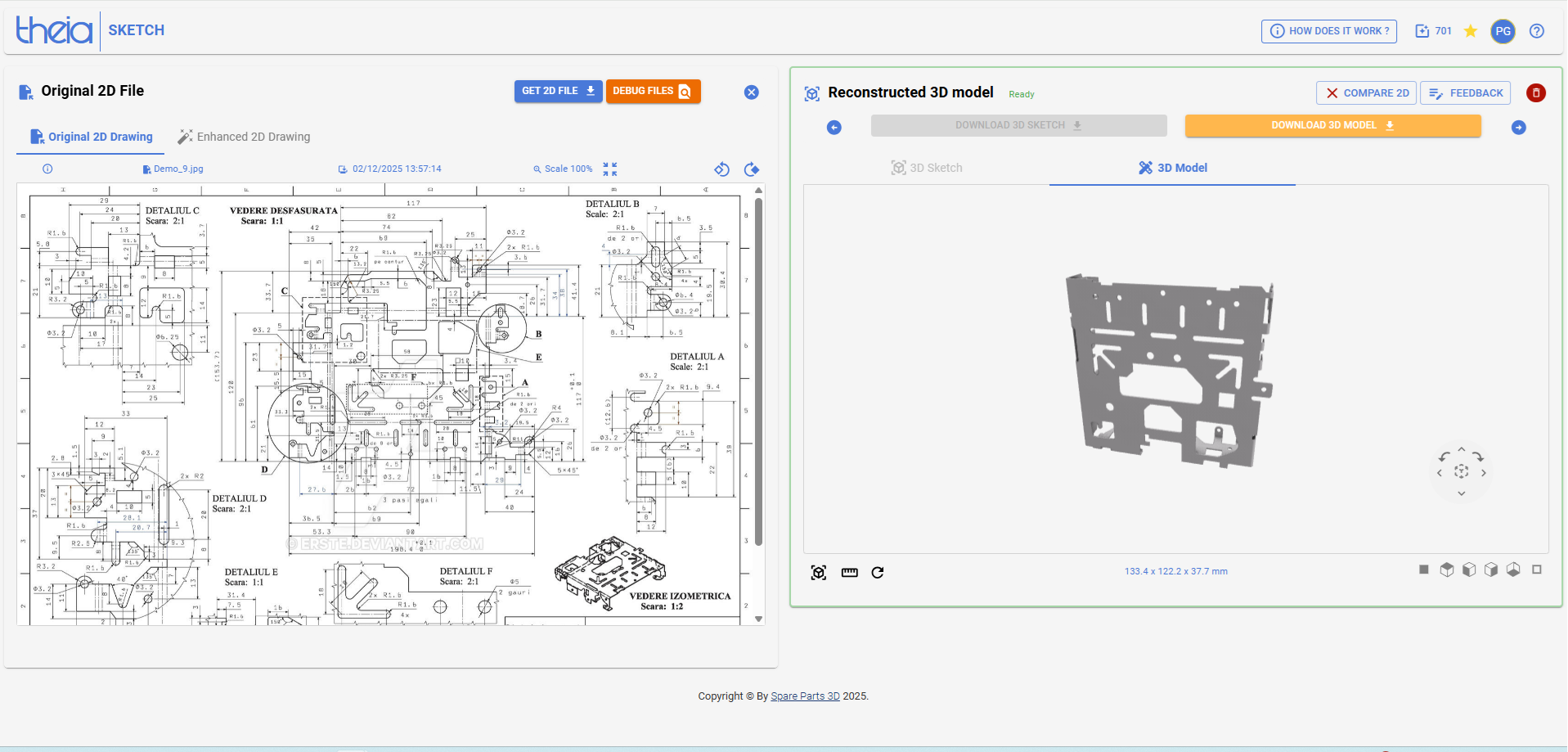
Task: Click the 2D drawing vertical scrollbar thumb
Action: (x=758, y=371)
